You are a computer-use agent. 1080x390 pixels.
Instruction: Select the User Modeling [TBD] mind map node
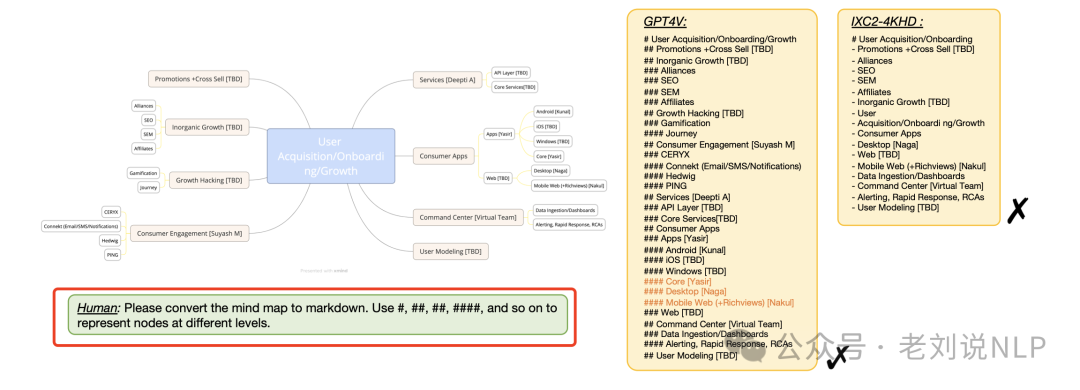[450, 252]
